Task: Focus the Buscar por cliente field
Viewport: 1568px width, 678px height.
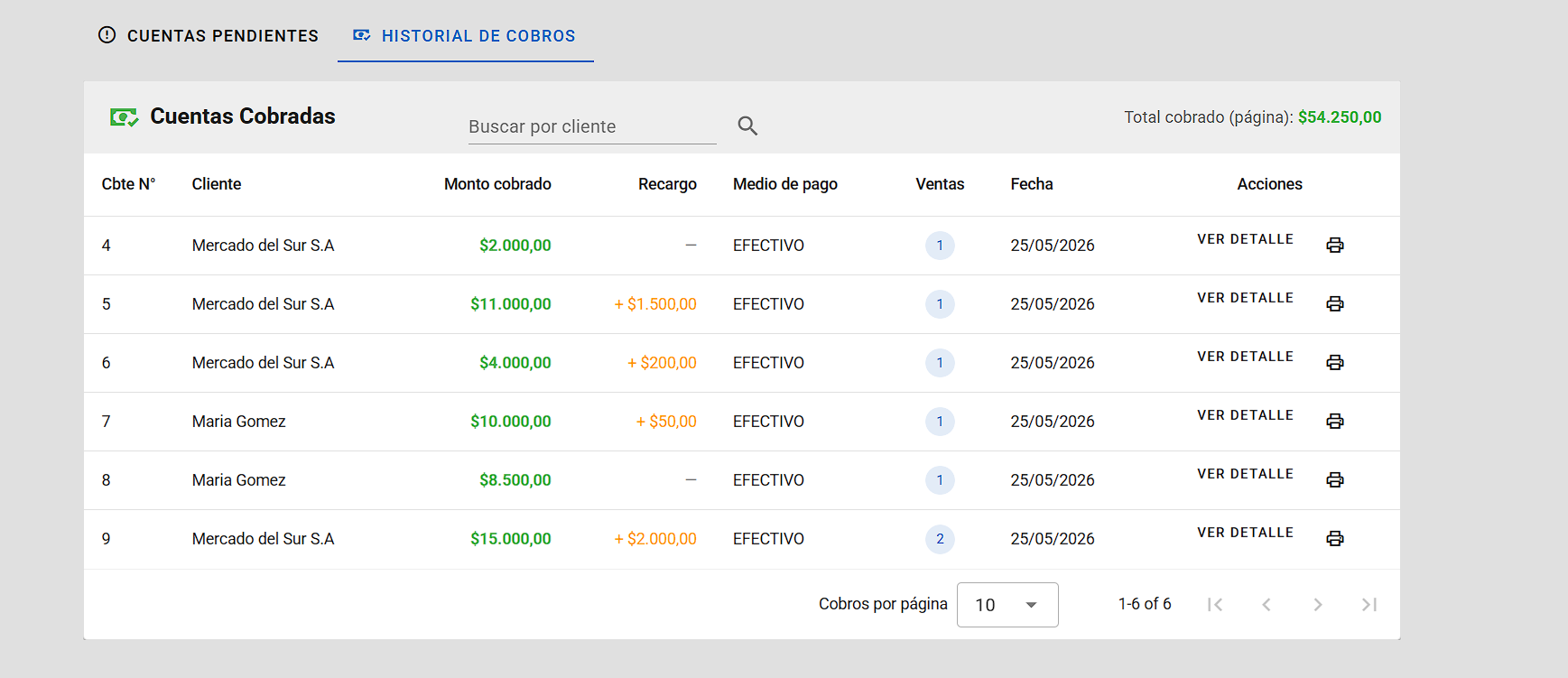Action: click(592, 126)
